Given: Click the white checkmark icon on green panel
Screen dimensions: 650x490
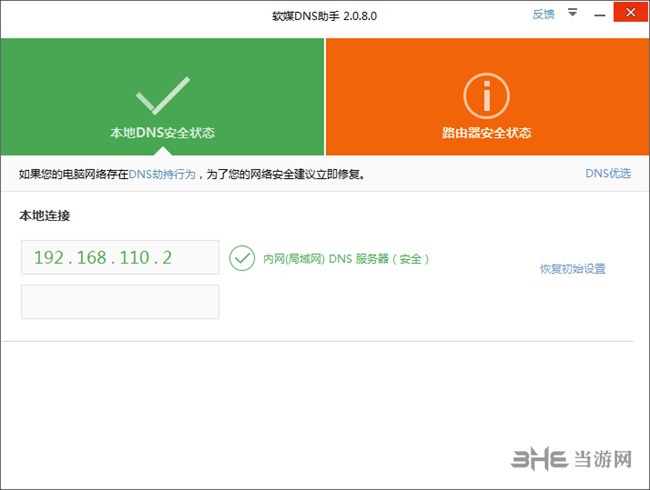Looking at the screenshot, I should (162, 95).
